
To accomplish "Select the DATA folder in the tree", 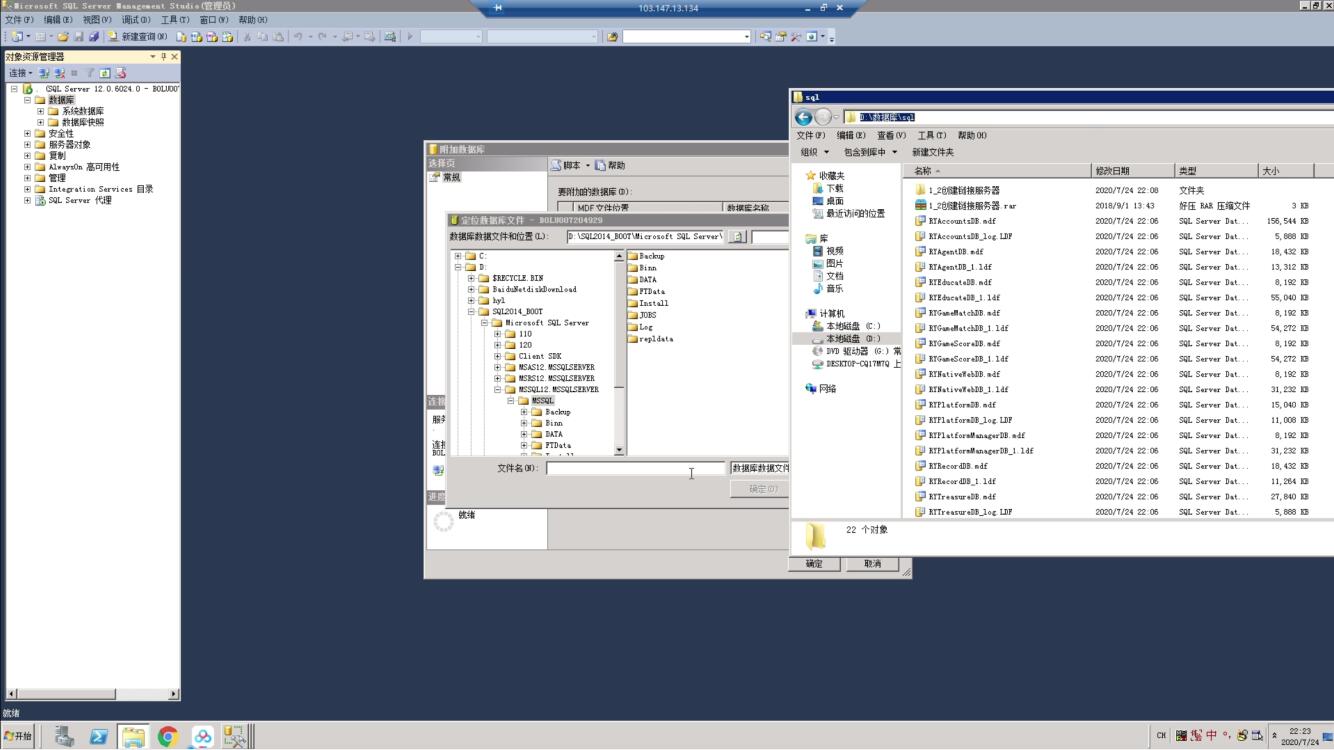I will [553, 435].
